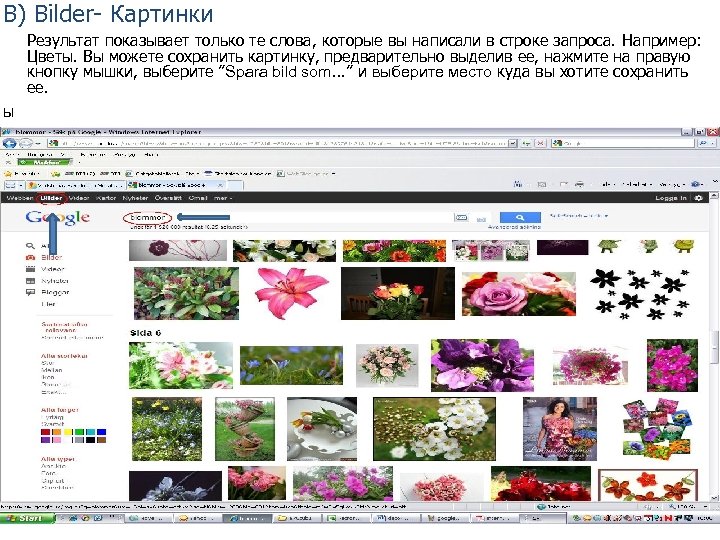Click the IE print icon in command bar
Image resolution: width=720 pixels, height=540 pixels.
(579, 185)
